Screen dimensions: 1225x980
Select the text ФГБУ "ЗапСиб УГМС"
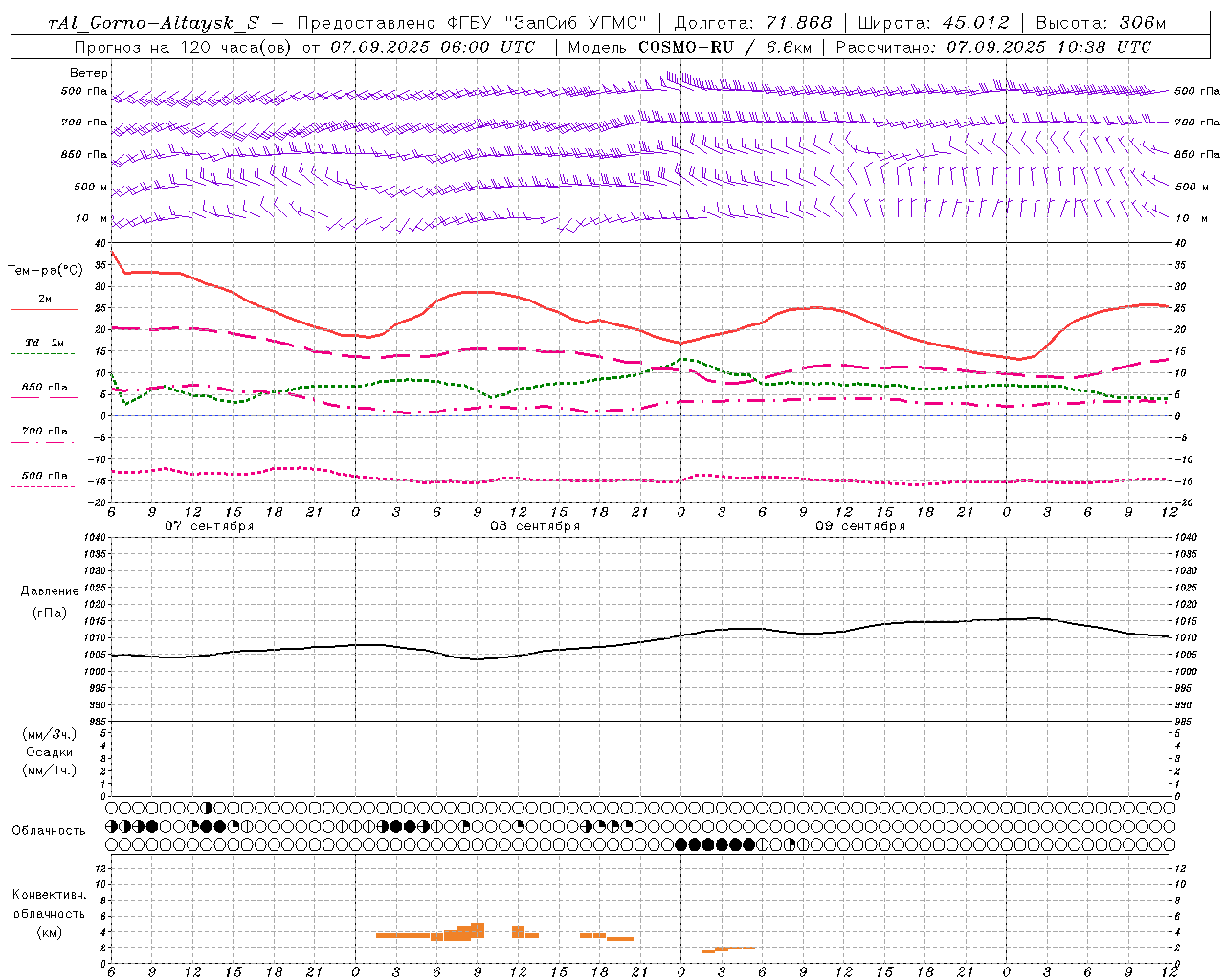point(546,23)
